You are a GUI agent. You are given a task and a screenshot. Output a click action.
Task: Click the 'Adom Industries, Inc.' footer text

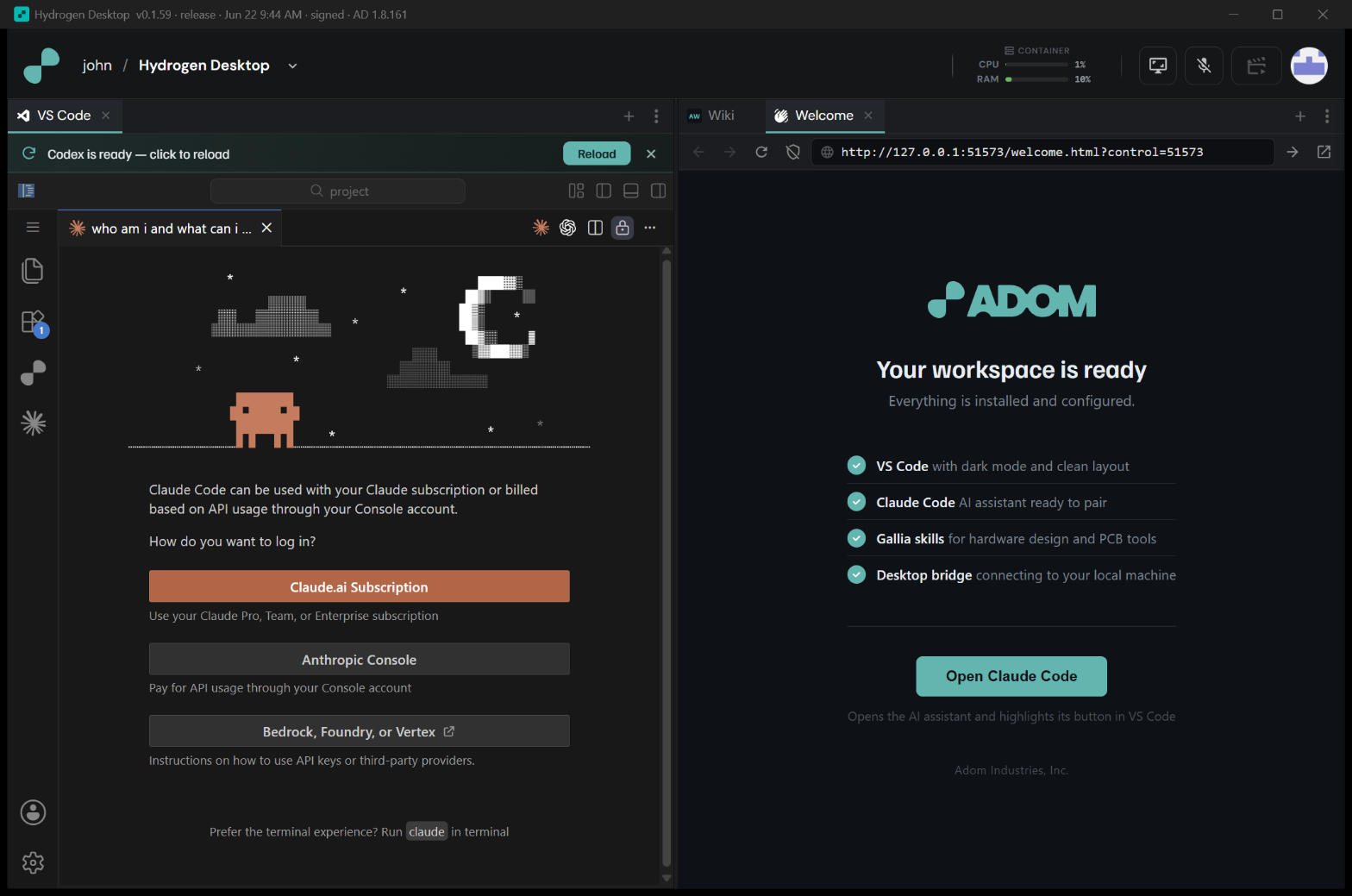pos(1011,770)
